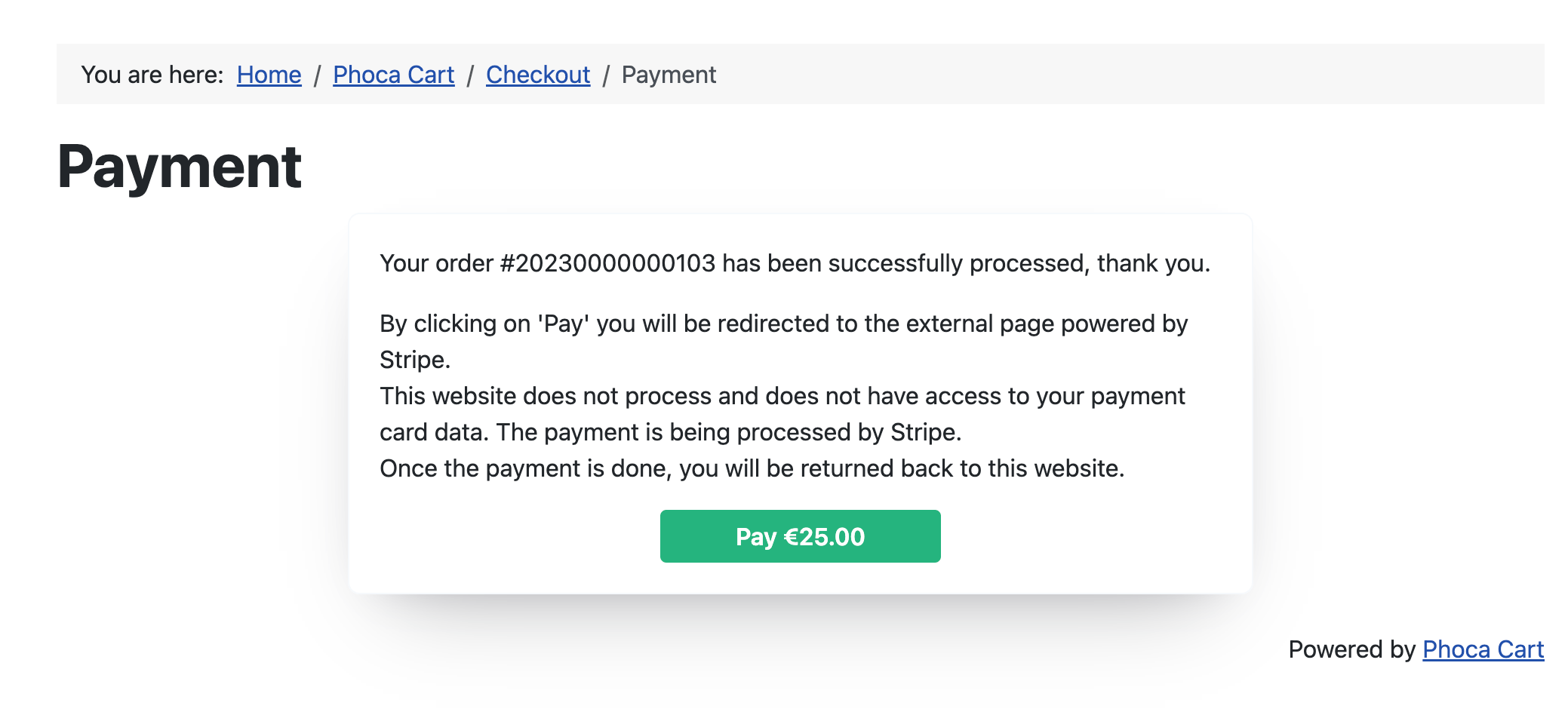This screenshot has height=715, width=1568.
Task: Open the Home breadcrumb link
Action: click(x=268, y=75)
